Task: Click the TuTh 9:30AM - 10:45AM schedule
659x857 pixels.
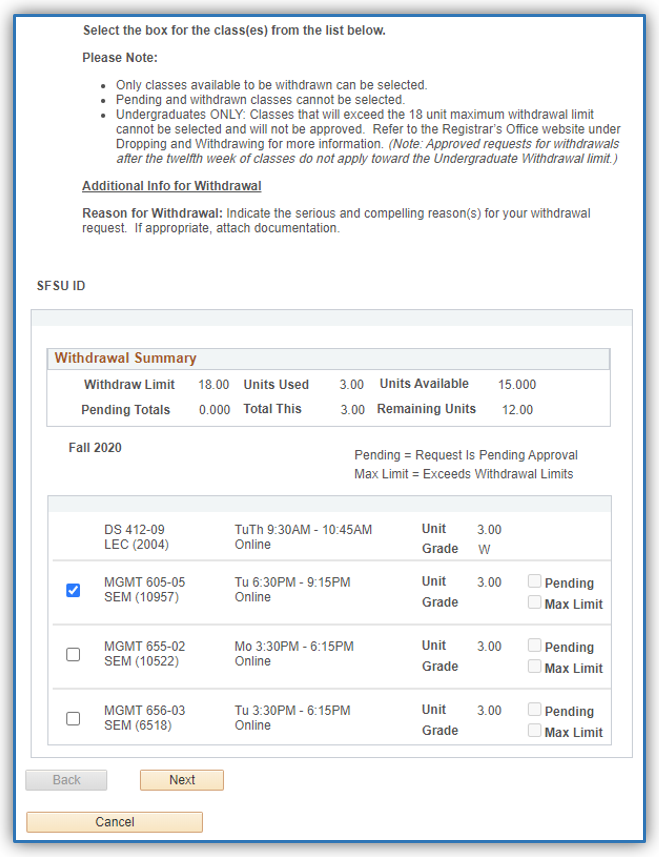Action: coord(303,530)
